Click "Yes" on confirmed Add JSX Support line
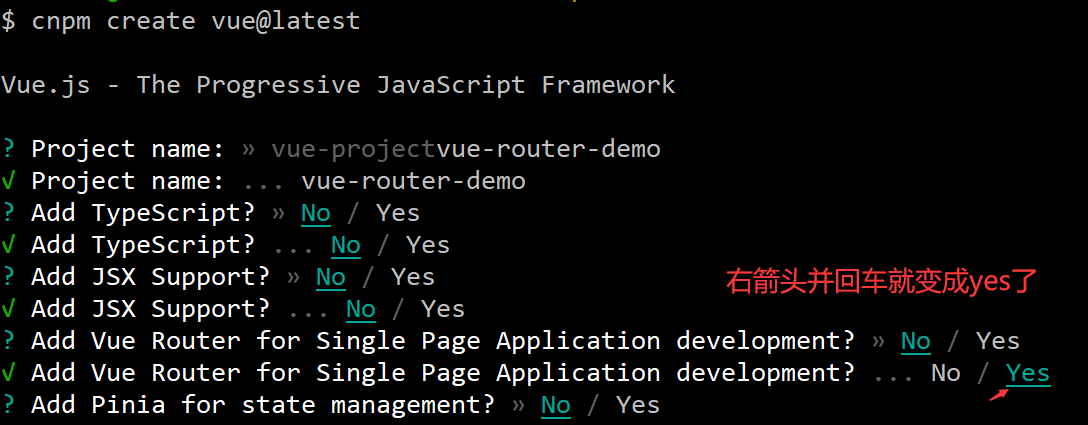Image resolution: width=1088 pixels, height=425 pixels. 443,308
